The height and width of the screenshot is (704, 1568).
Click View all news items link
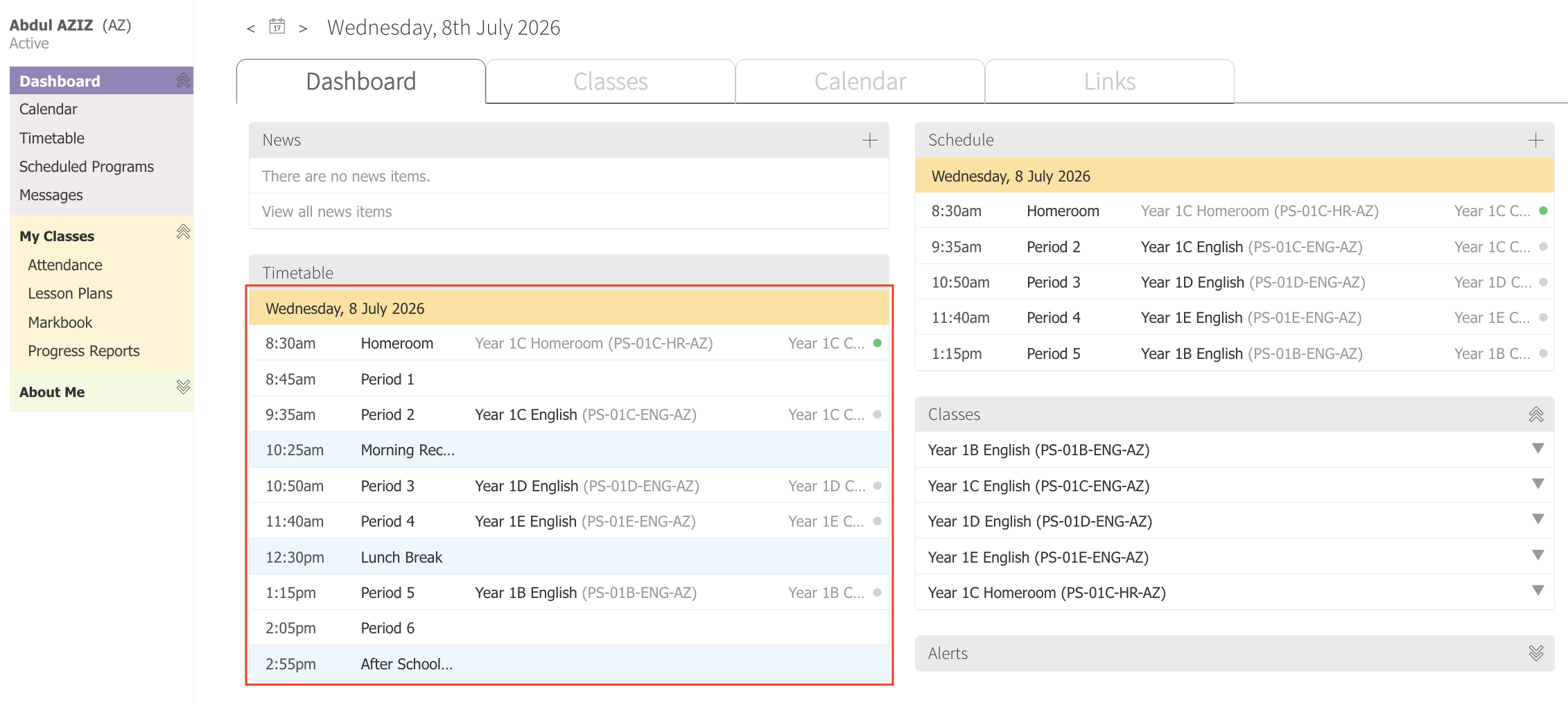point(327,211)
